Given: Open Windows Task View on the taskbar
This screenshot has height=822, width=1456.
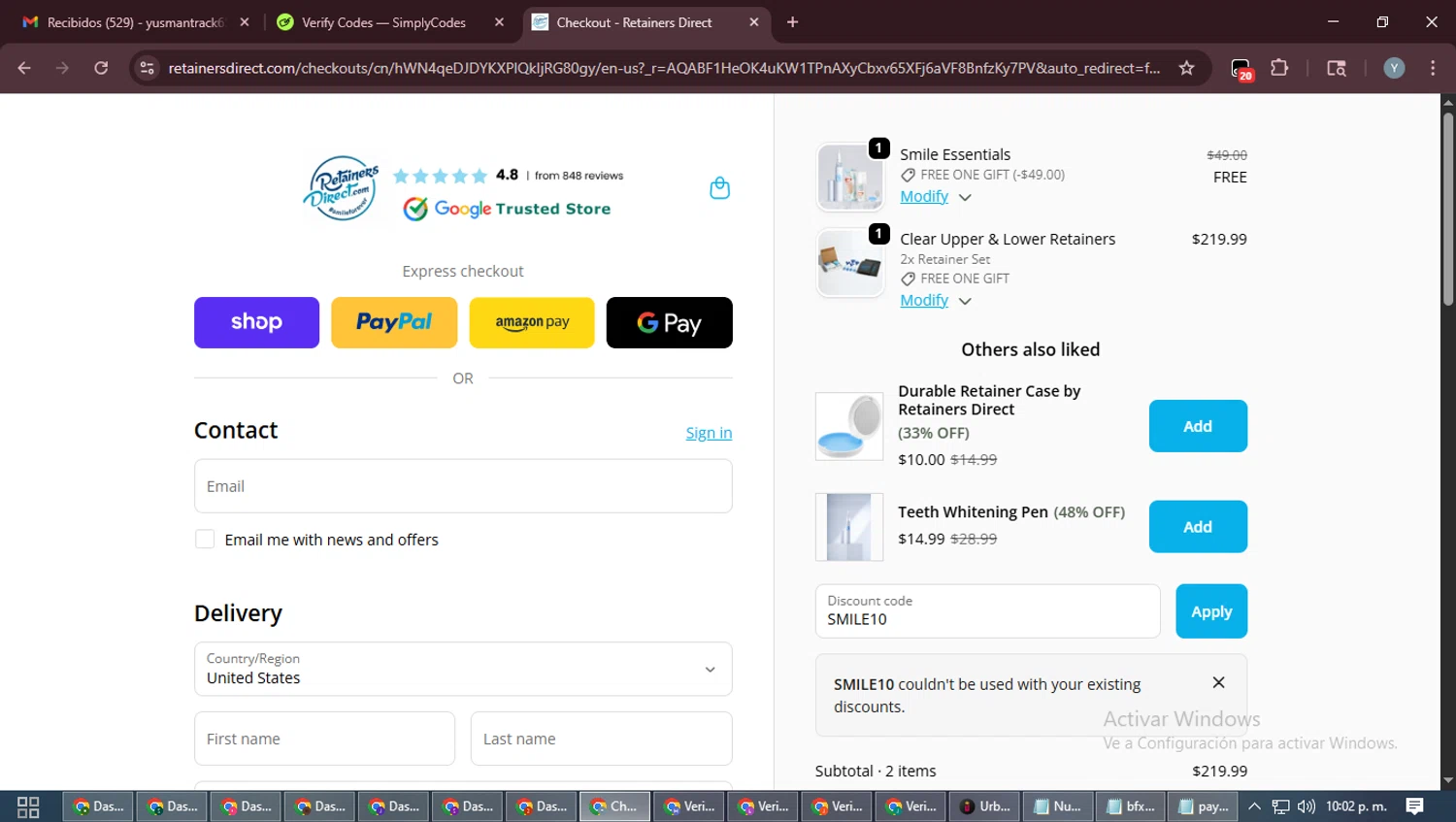Looking at the screenshot, I should pyautogui.click(x=28, y=806).
